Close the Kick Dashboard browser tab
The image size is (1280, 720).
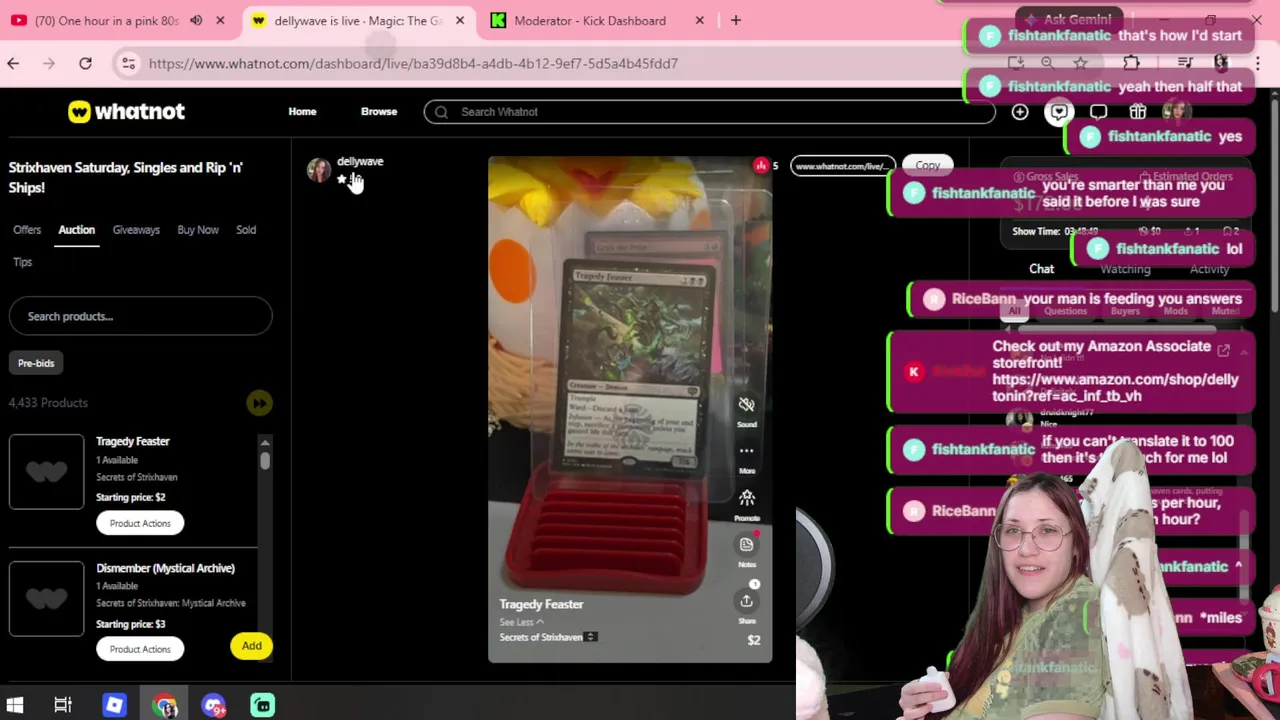699,20
